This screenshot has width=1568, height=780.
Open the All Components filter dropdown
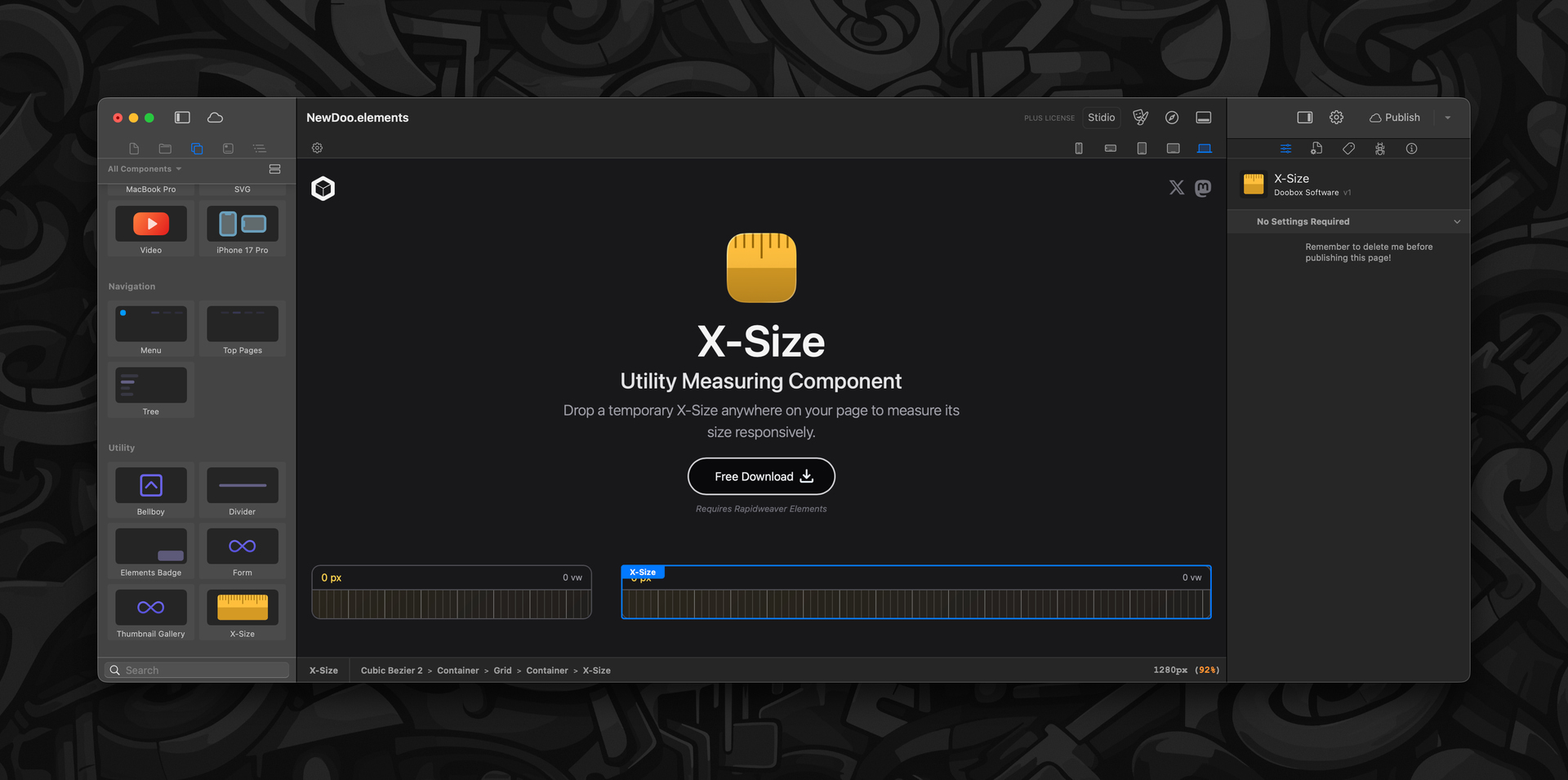(x=145, y=169)
